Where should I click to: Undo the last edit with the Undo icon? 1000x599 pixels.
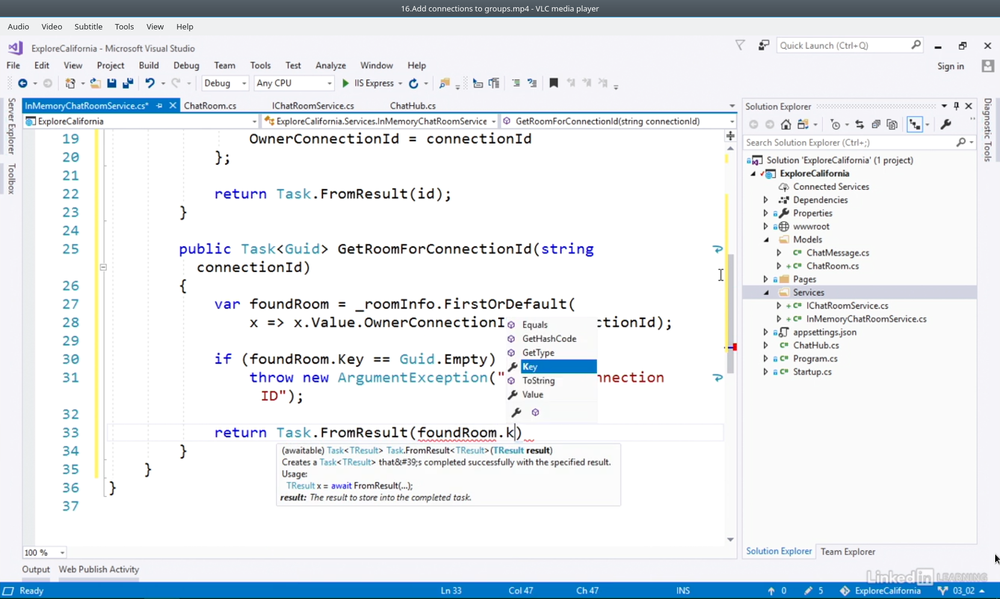[x=150, y=84]
